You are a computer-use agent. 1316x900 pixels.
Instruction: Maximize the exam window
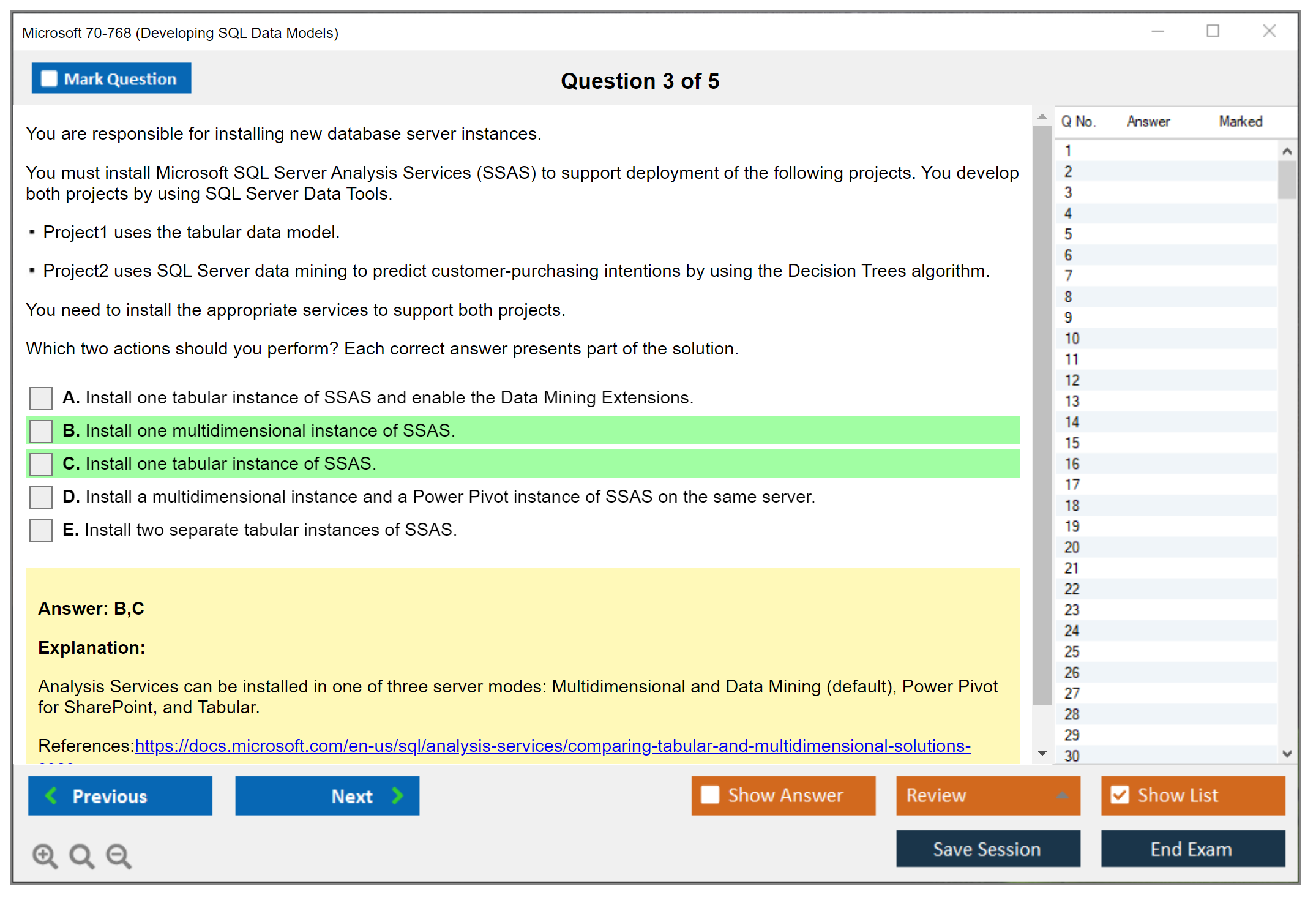(x=1213, y=31)
